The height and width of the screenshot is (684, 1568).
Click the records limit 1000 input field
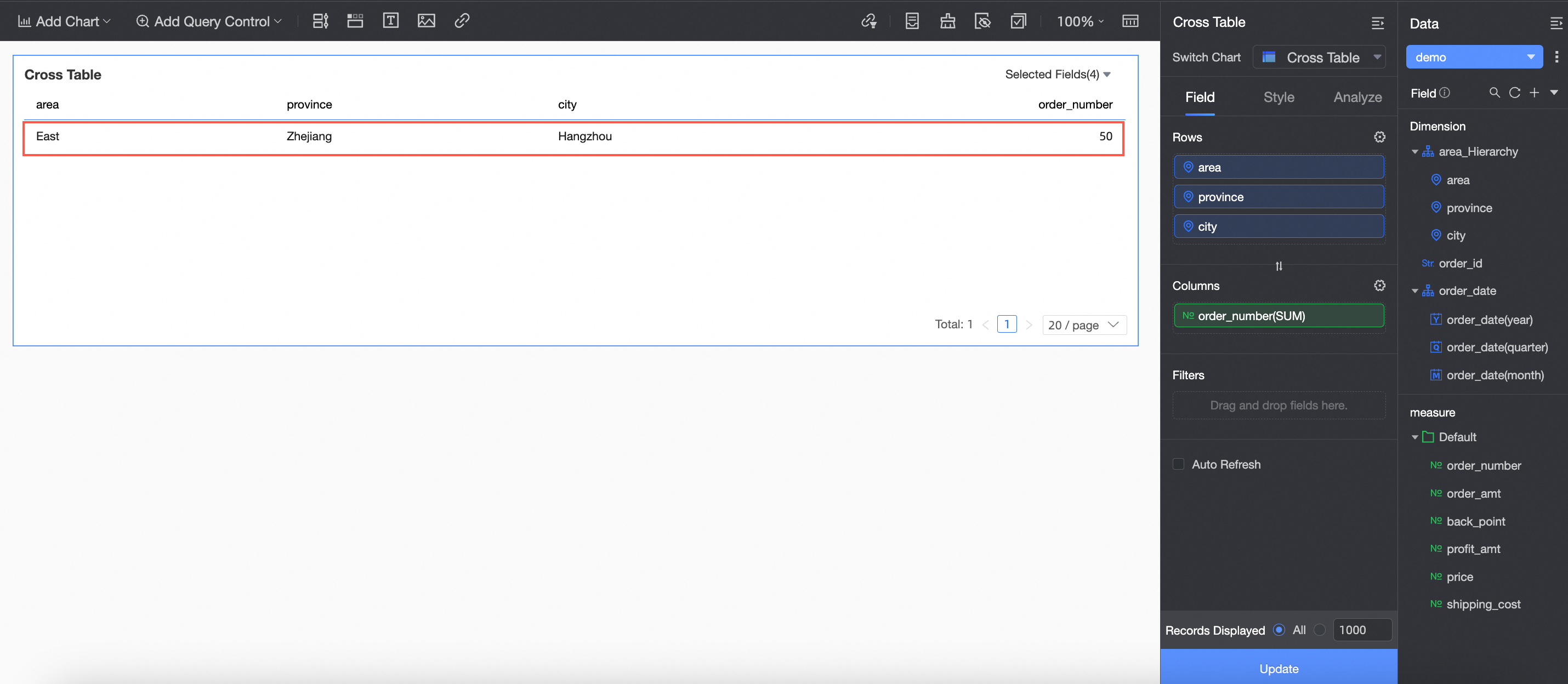[1361, 630]
